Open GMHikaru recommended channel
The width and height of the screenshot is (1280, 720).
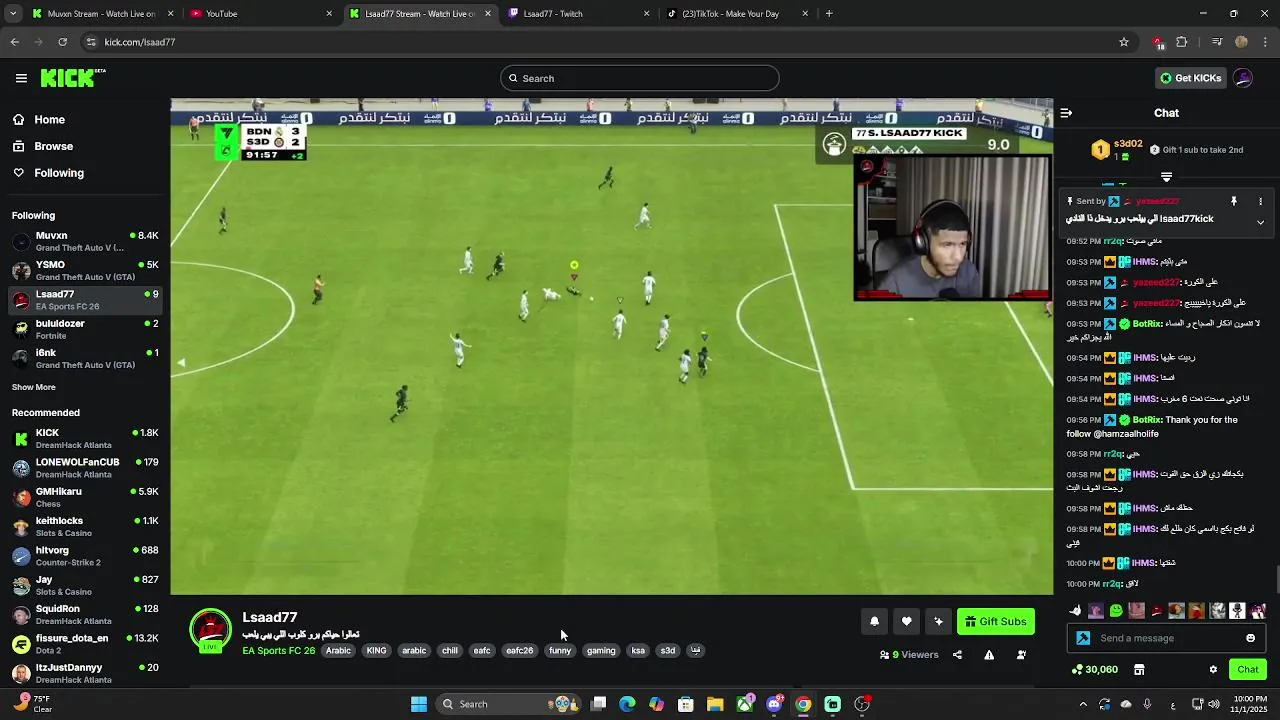85,497
